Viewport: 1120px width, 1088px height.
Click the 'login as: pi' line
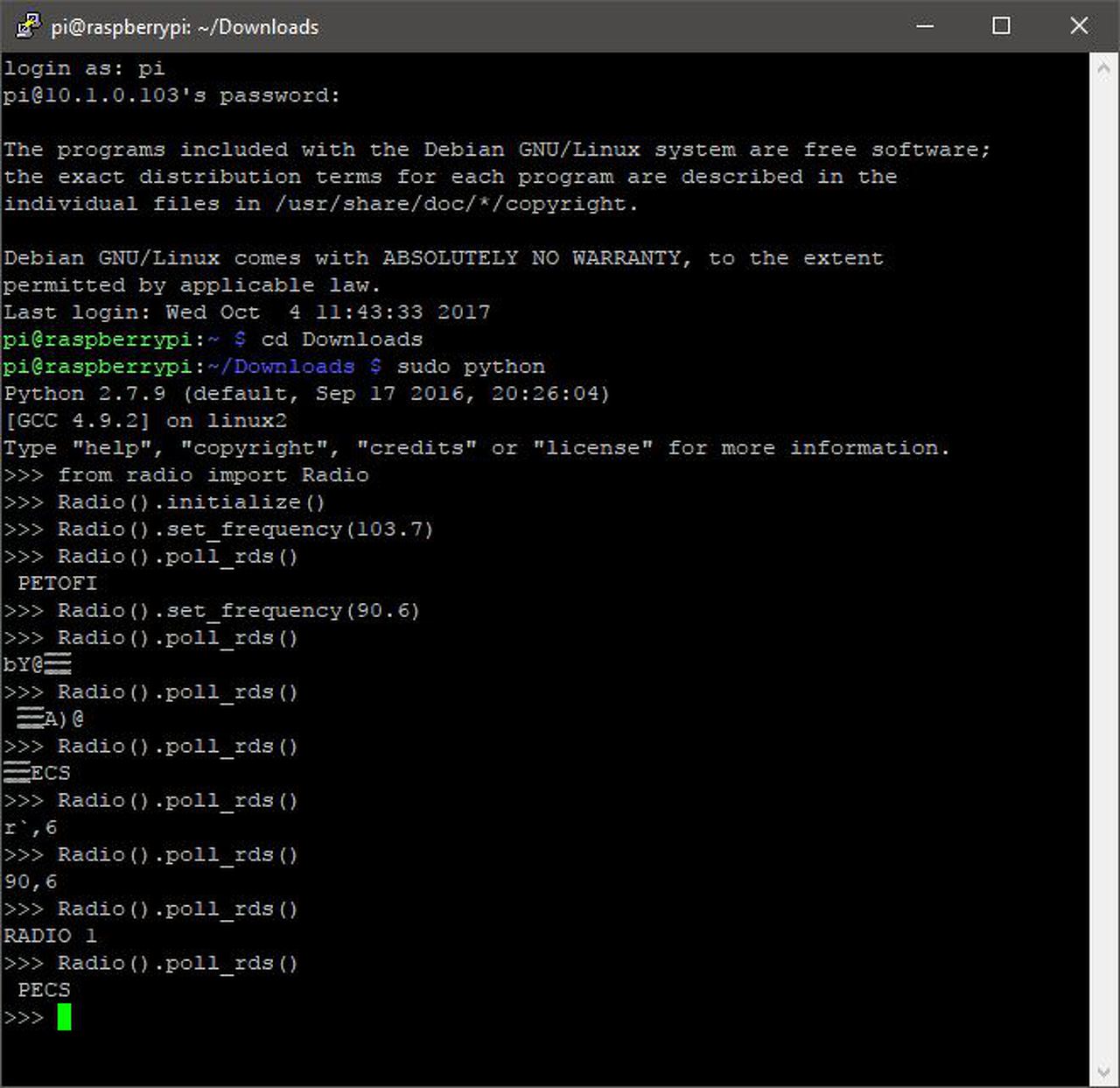click(84, 68)
